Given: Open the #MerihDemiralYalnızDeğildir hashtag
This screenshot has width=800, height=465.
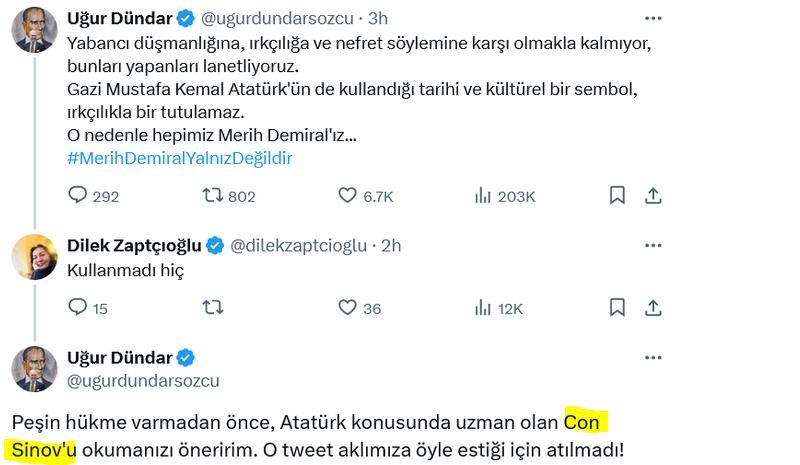Looking at the screenshot, I should (x=179, y=158).
